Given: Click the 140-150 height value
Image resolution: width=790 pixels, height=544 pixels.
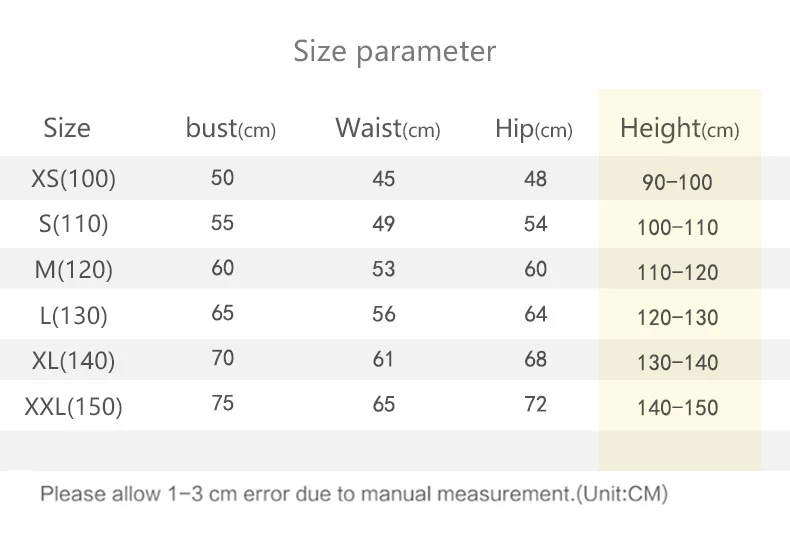Looking at the screenshot, I should (x=678, y=408).
